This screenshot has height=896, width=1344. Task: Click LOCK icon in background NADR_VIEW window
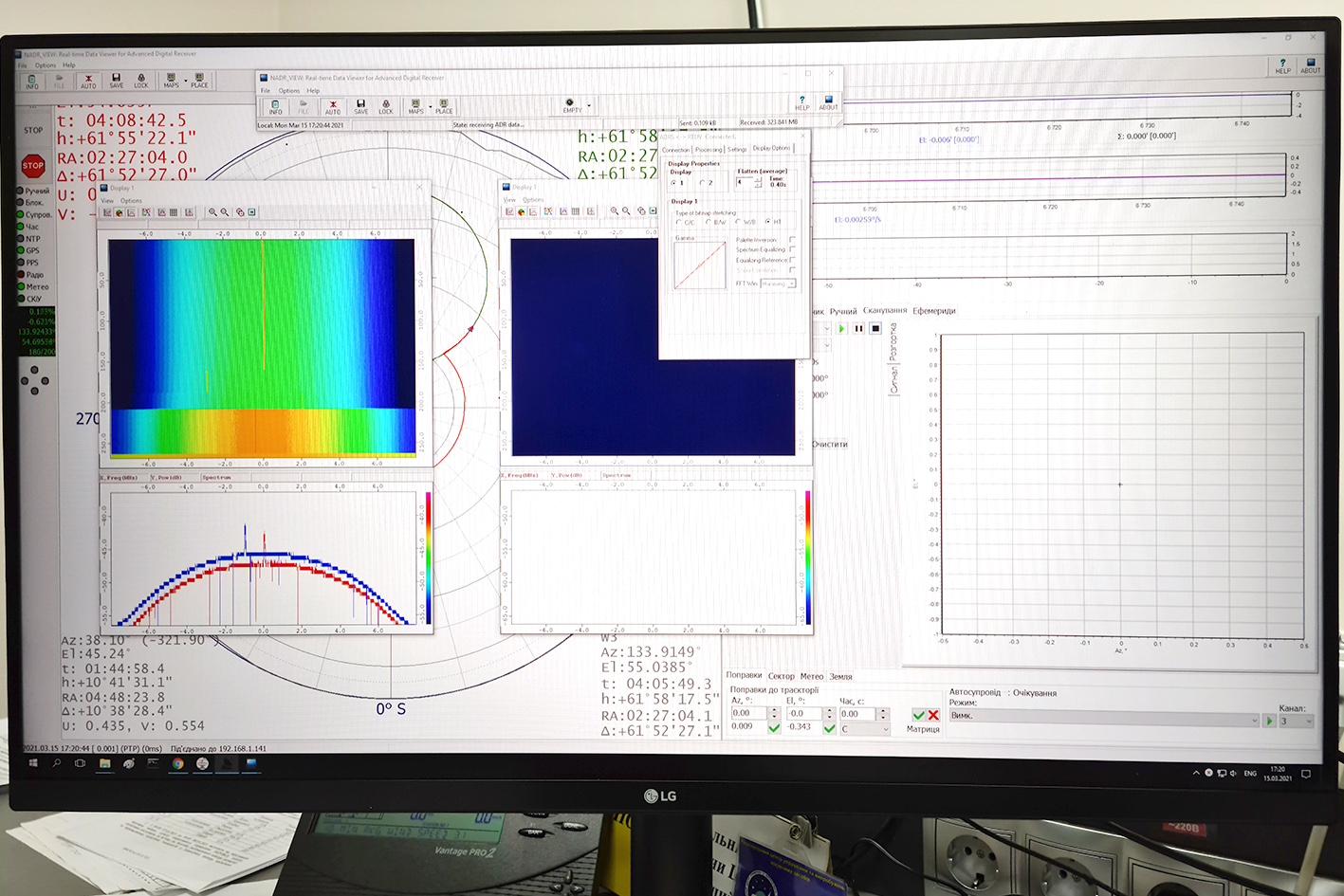(x=141, y=81)
